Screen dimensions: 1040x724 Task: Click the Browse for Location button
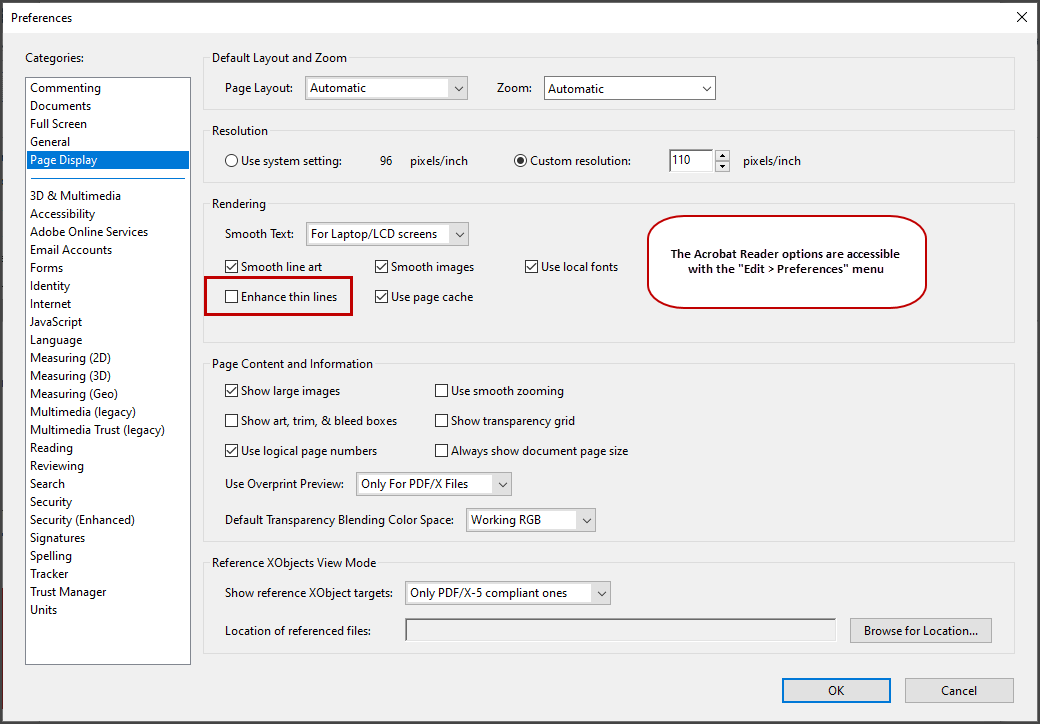[x=921, y=631]
